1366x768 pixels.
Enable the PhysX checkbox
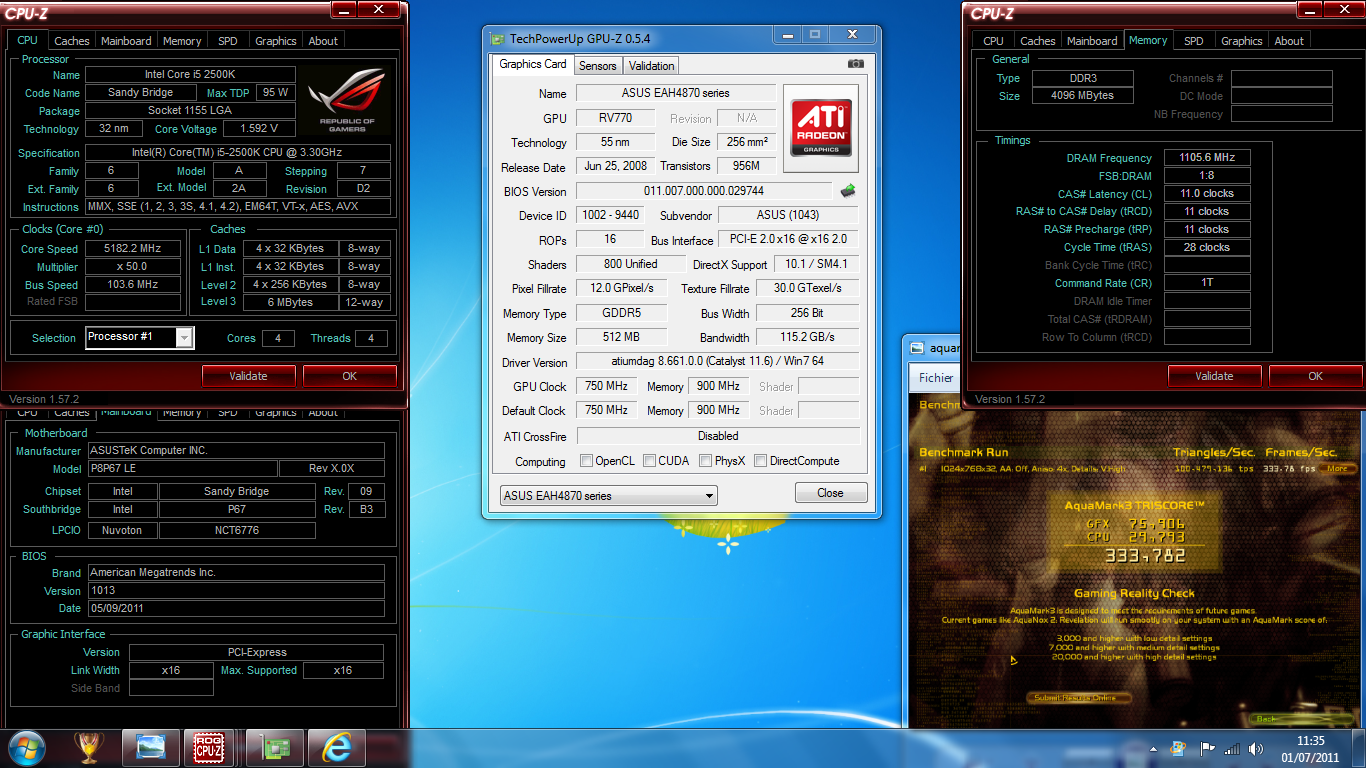(x=706, y=461)
